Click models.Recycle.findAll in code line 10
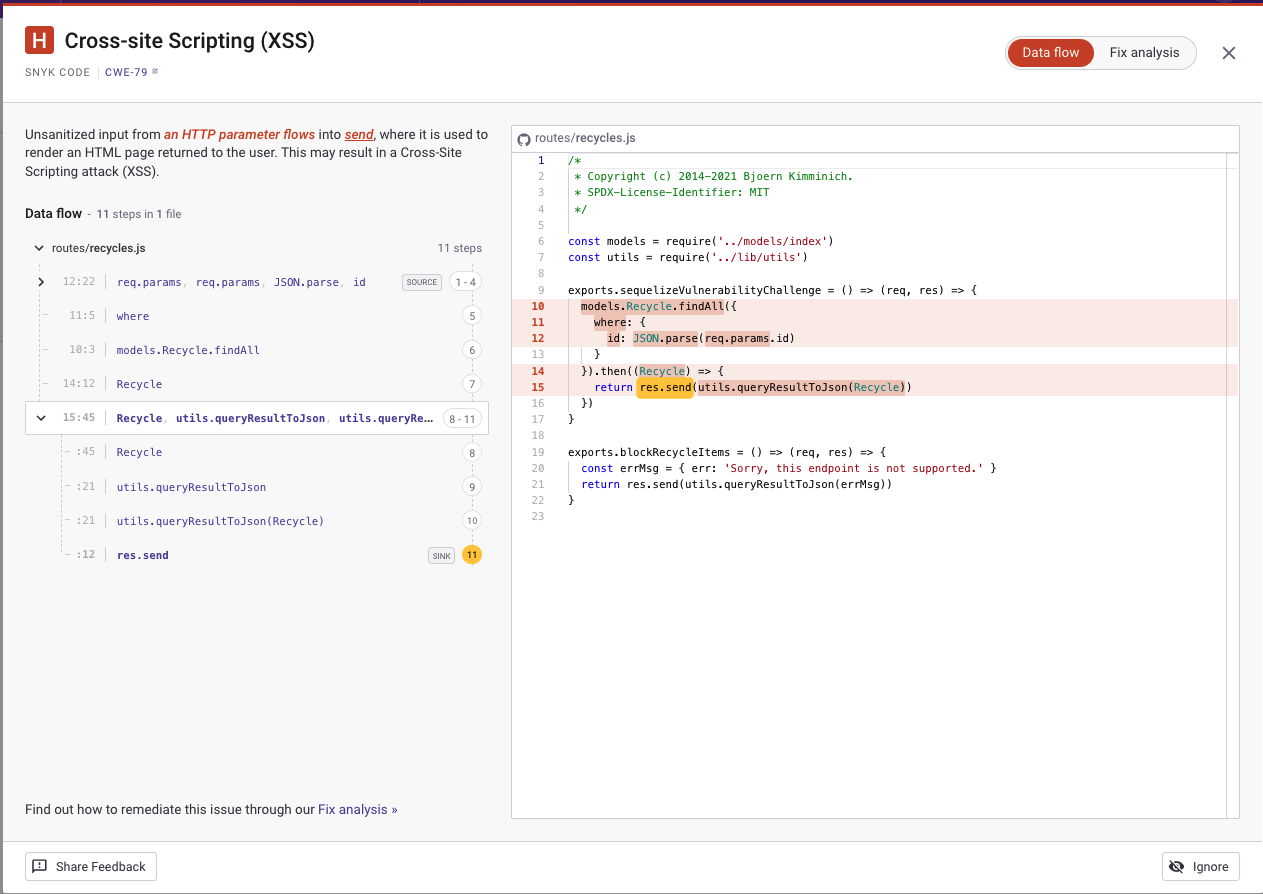Image resolution: width=1263 pixels, height=894 pixels. [652, 306]
